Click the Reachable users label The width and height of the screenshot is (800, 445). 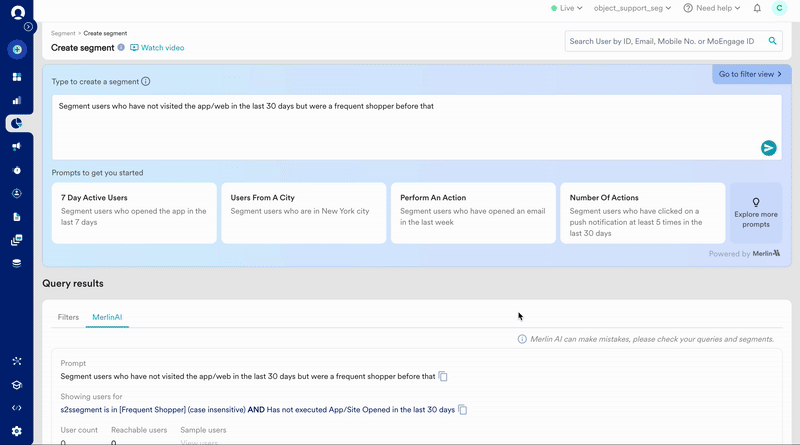click(139, 430)
